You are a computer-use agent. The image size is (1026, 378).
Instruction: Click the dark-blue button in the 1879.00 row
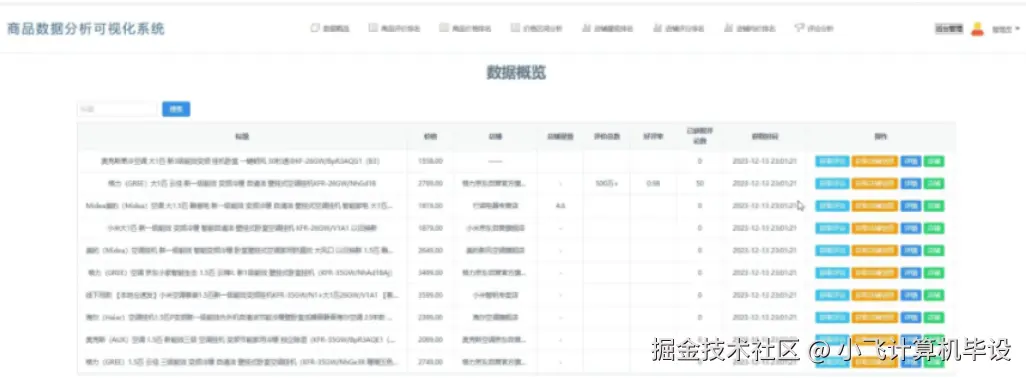point(910,228)
